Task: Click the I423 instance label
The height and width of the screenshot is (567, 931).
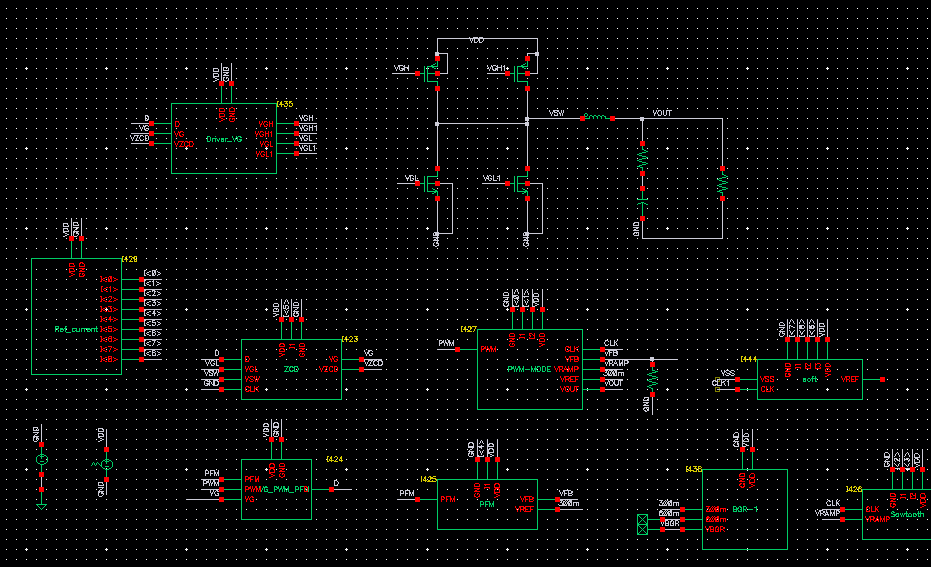Action: 350,340
